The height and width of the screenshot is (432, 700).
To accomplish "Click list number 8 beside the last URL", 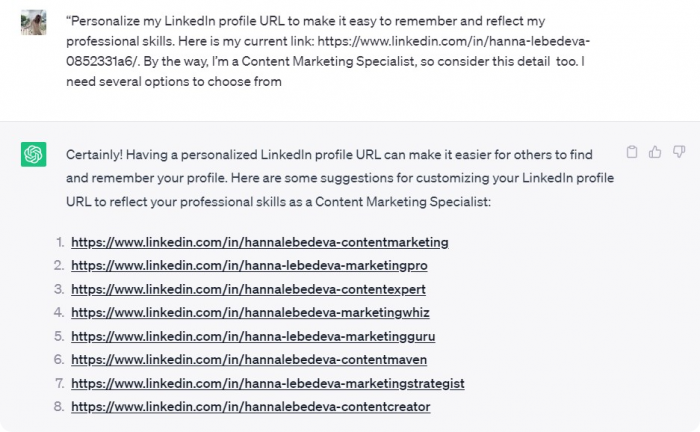I will click(59, 407).
